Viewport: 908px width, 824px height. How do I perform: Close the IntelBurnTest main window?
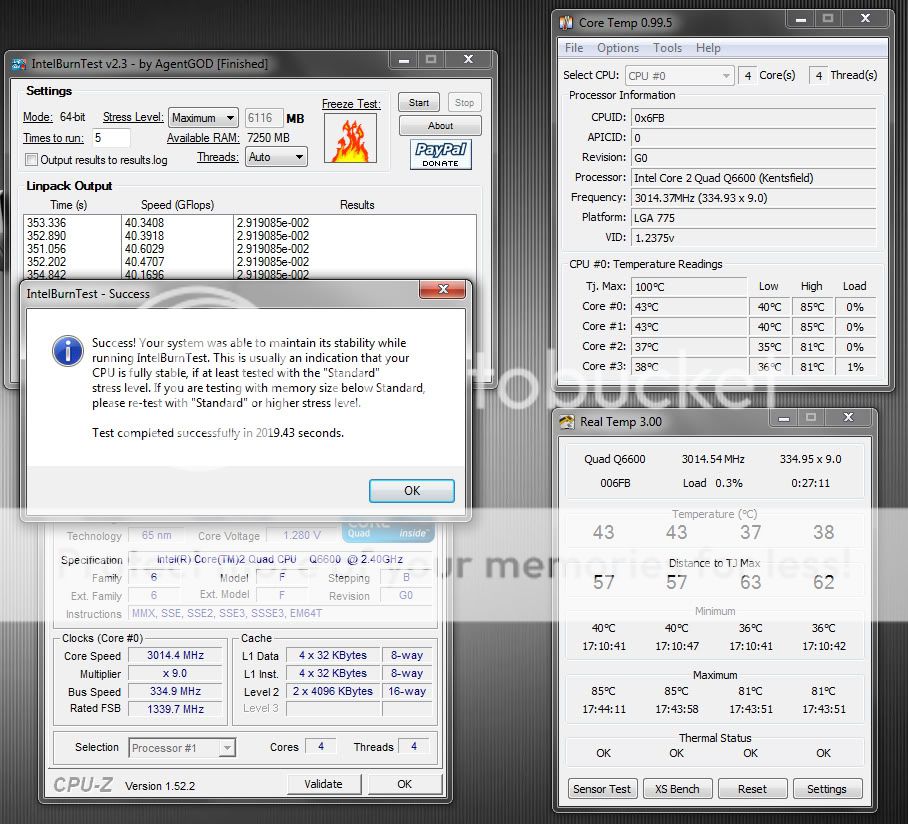coord(468,60)
